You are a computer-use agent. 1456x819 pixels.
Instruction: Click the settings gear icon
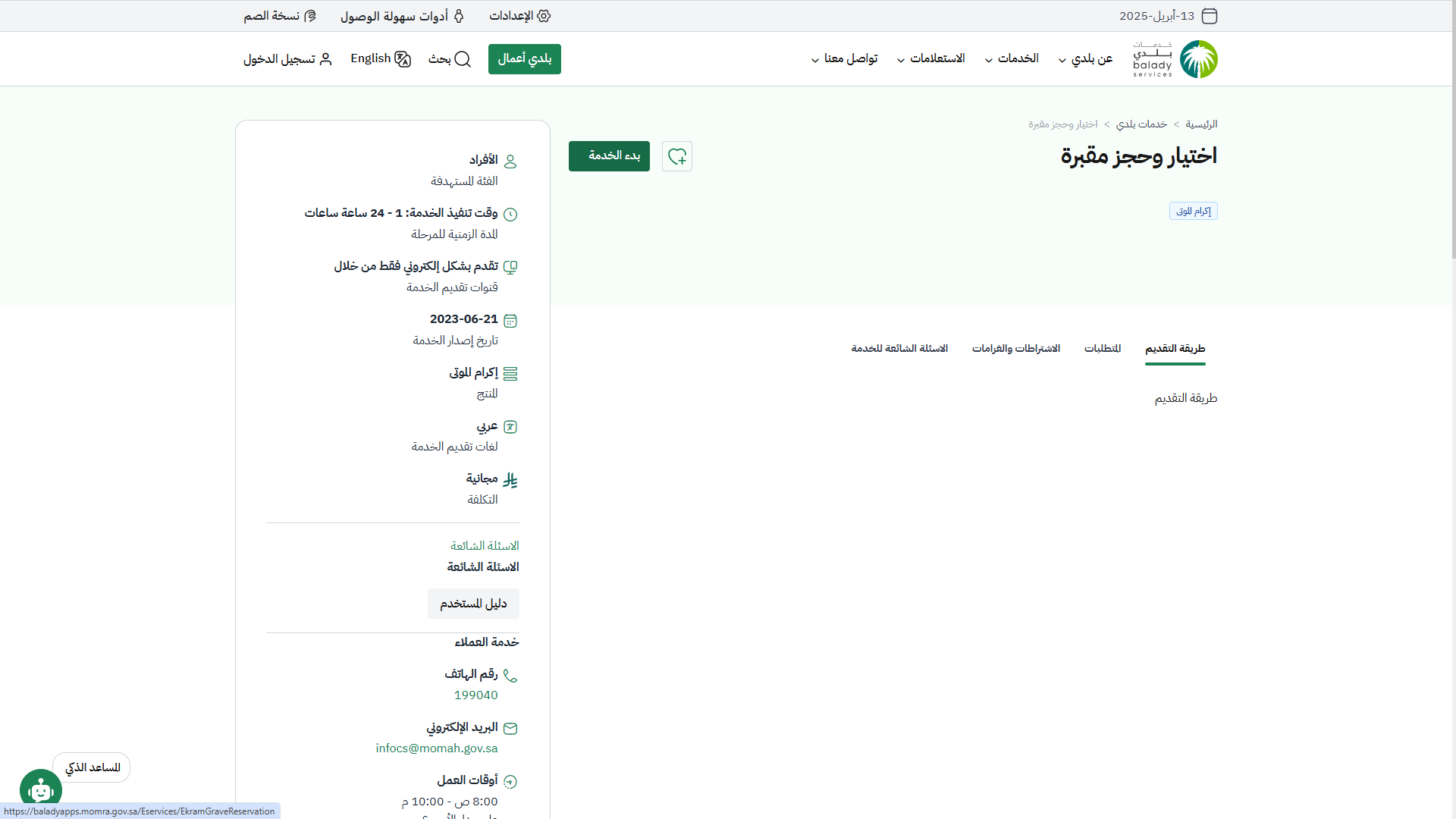pyautogui.click(x=544, y=16)
